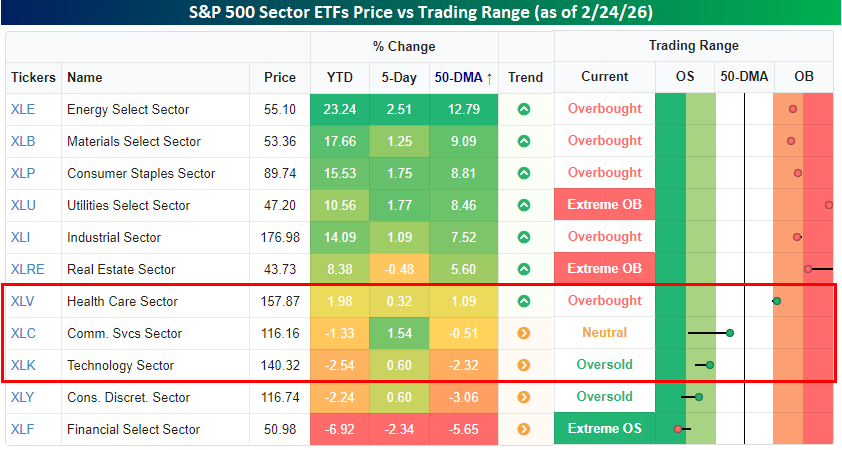Click the XLF sideways trend icon
The width and height of the screenshot is (842, 450).
tap(524, 429)
